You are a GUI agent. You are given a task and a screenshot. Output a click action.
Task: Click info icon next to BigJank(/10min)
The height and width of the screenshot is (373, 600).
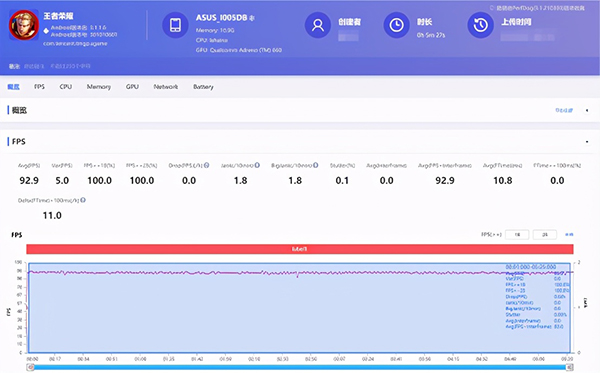click(316, 165)
